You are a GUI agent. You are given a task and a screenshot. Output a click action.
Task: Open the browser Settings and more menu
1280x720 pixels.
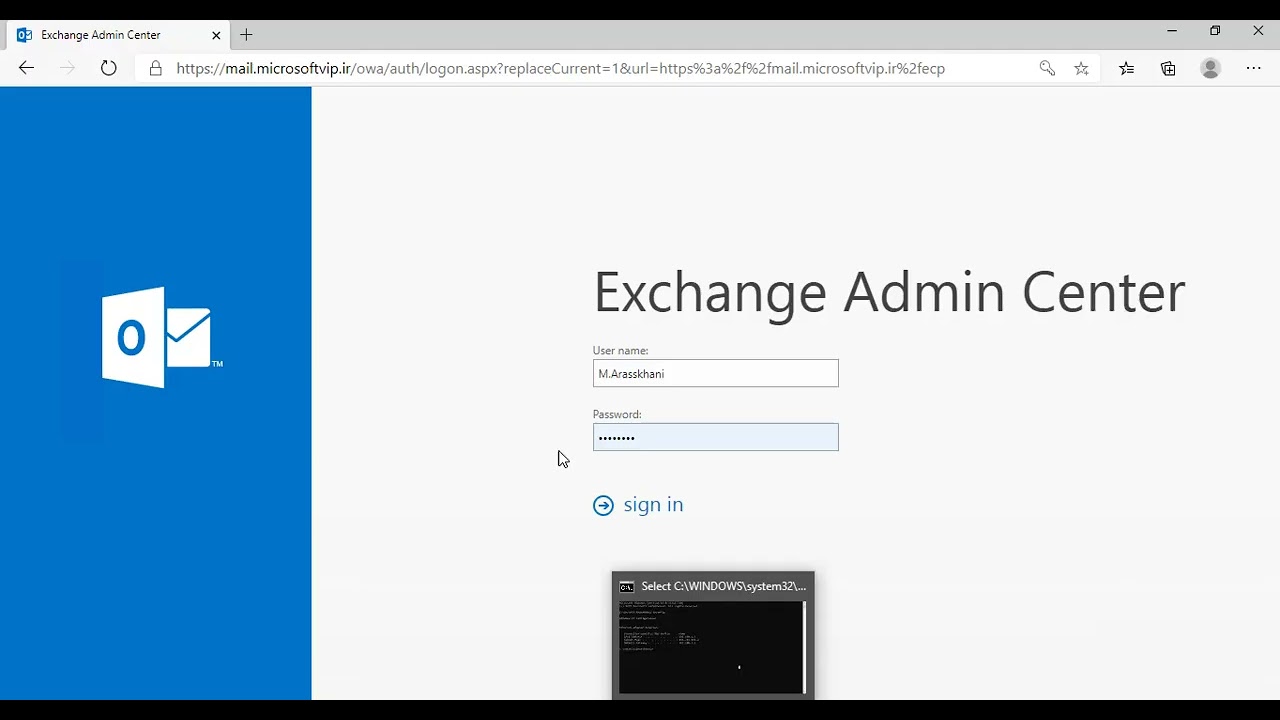pyautogui.click(x=1254, y=68)
